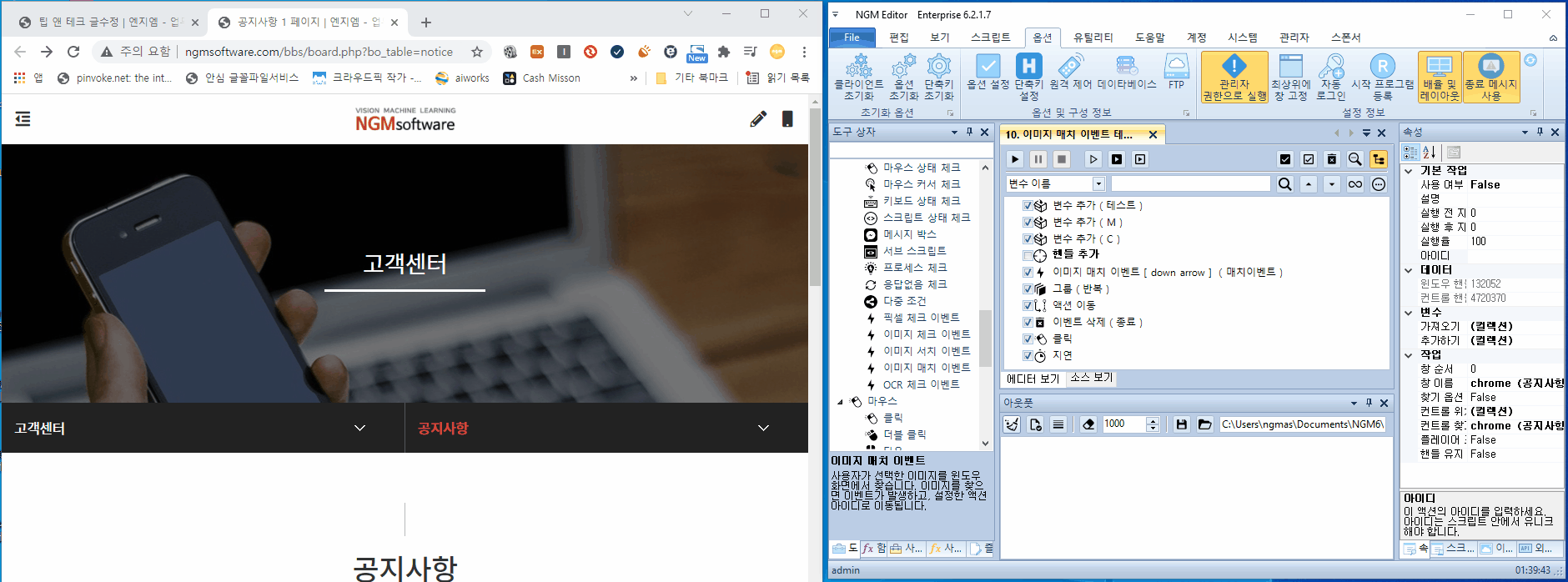Viewport: 1568px width, 582px height.
Task: Switch to the 편집 ribbon tab
Action: point(899,38)
